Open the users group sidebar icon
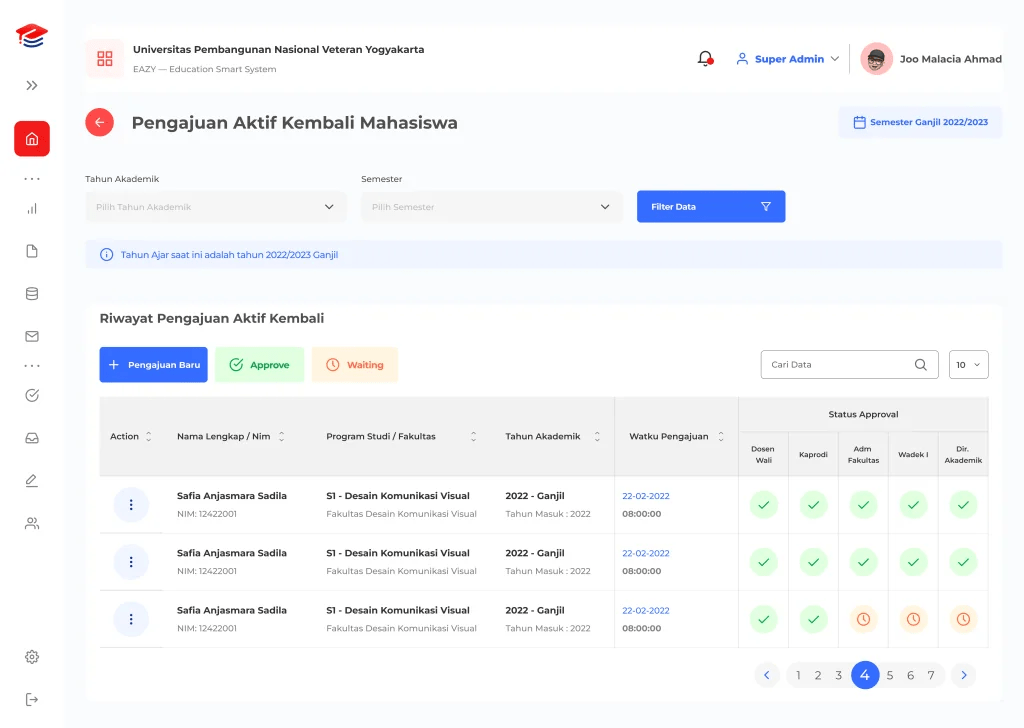Screen dimensions: 1024x728 tap(32, 524)
